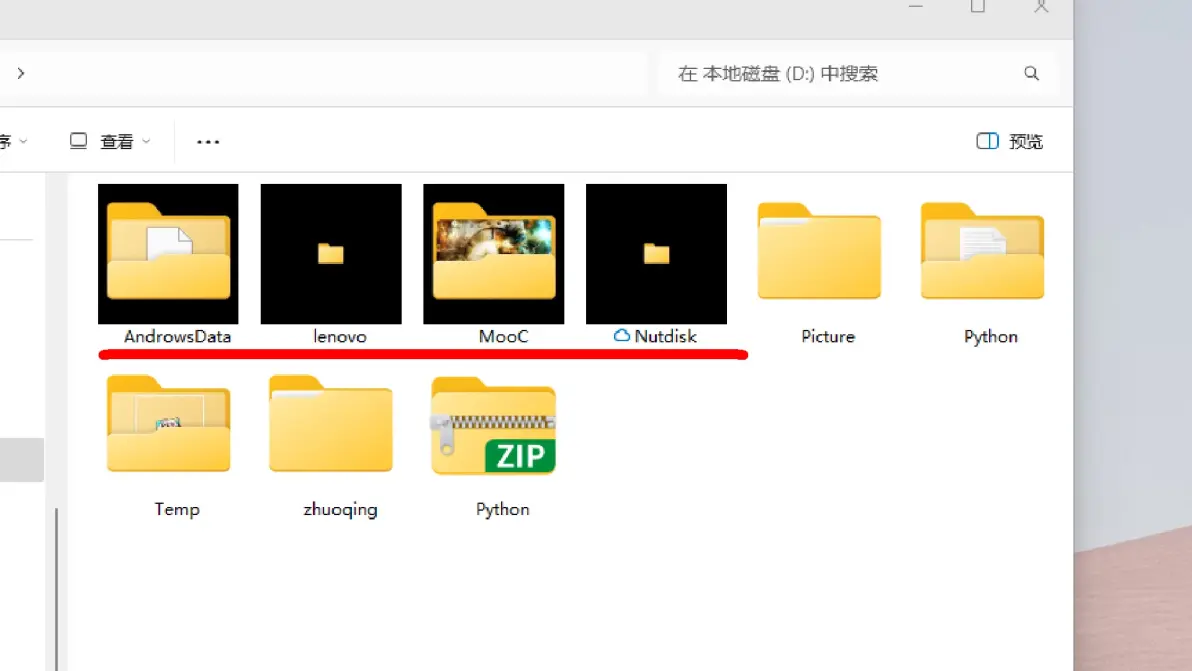Open the MooC folder thumbnail
Screen dimensions: 1192x671
coord(493,254)
